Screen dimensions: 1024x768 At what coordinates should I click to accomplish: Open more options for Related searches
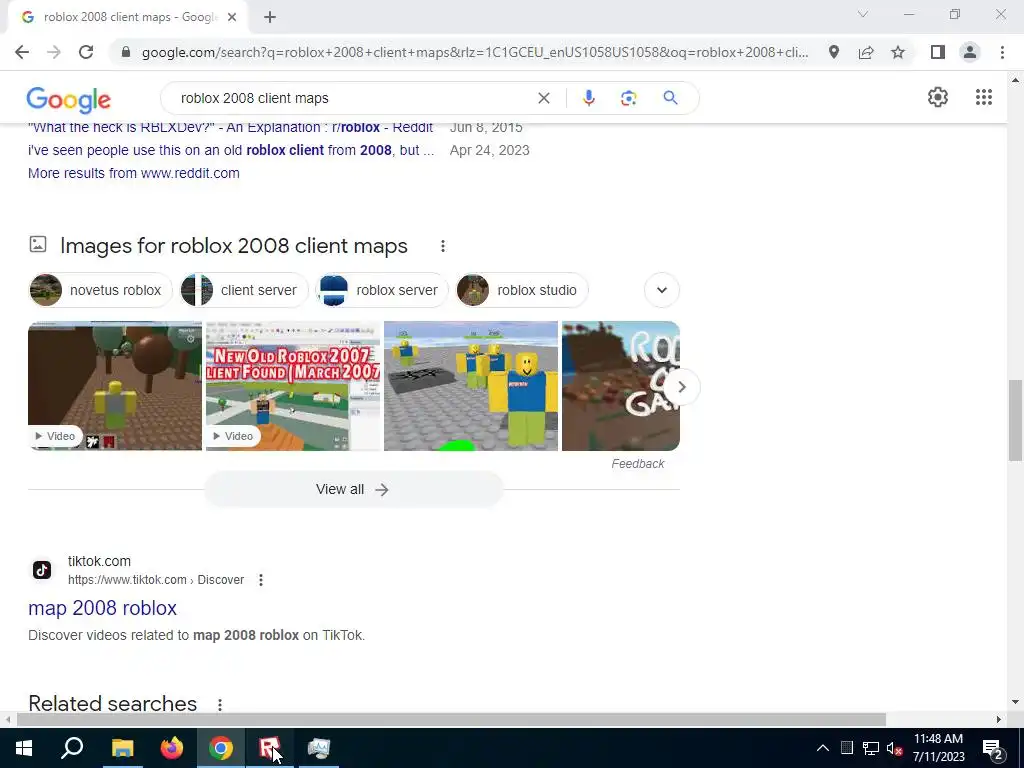[x=220, y=705]
